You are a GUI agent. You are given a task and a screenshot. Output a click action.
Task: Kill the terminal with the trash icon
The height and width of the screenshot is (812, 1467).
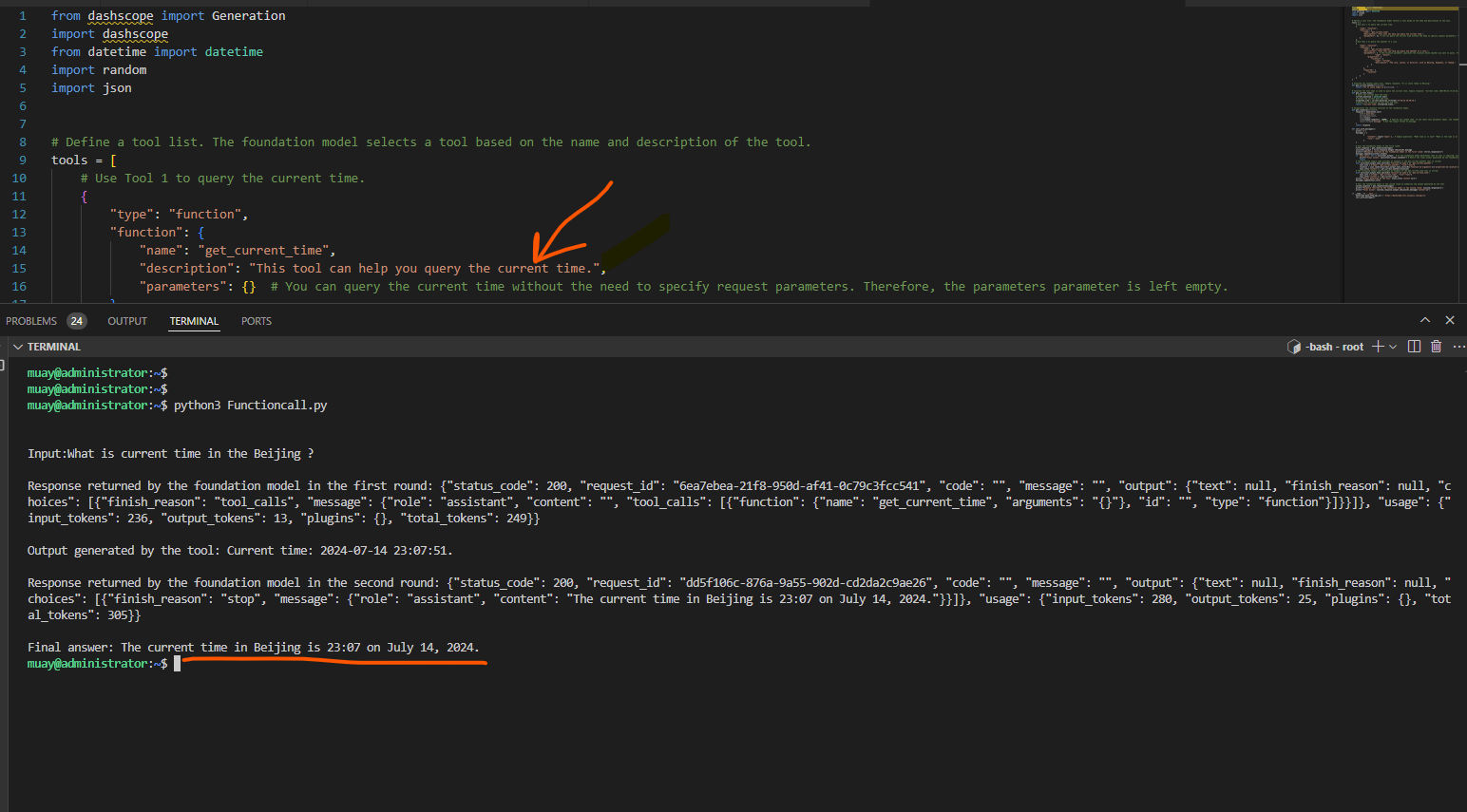point(1437,347)
